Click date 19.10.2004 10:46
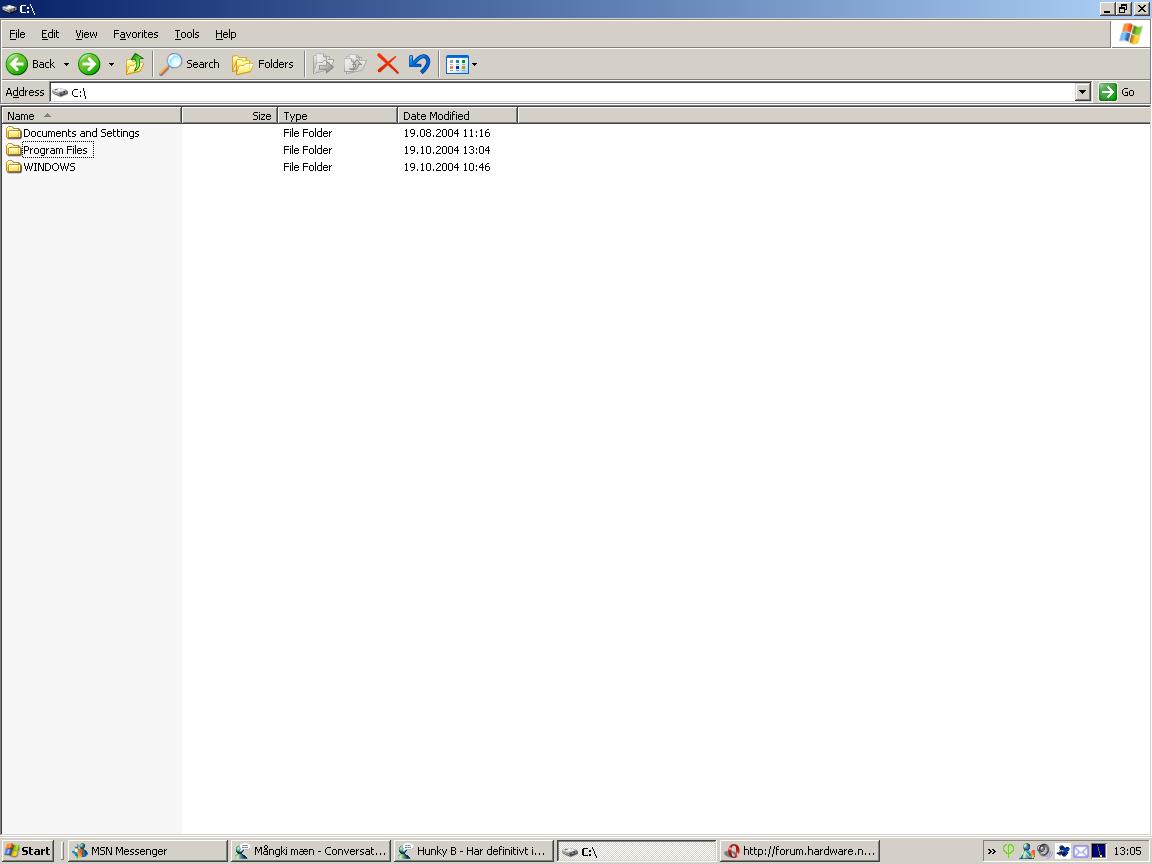This screenshot has width=1152, height=864. (x=447, y=167)
